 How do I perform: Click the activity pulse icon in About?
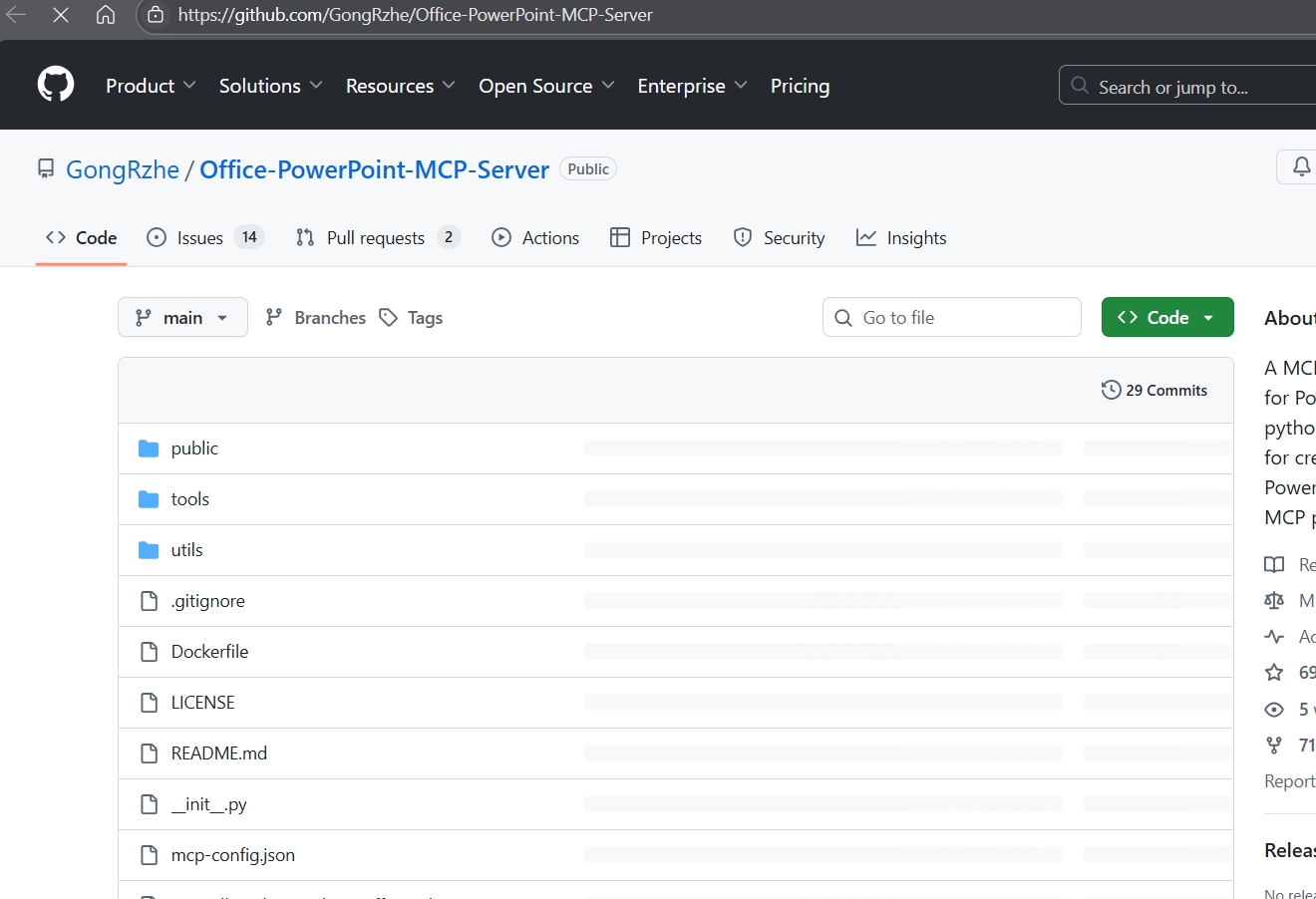tap(1274, 636)
